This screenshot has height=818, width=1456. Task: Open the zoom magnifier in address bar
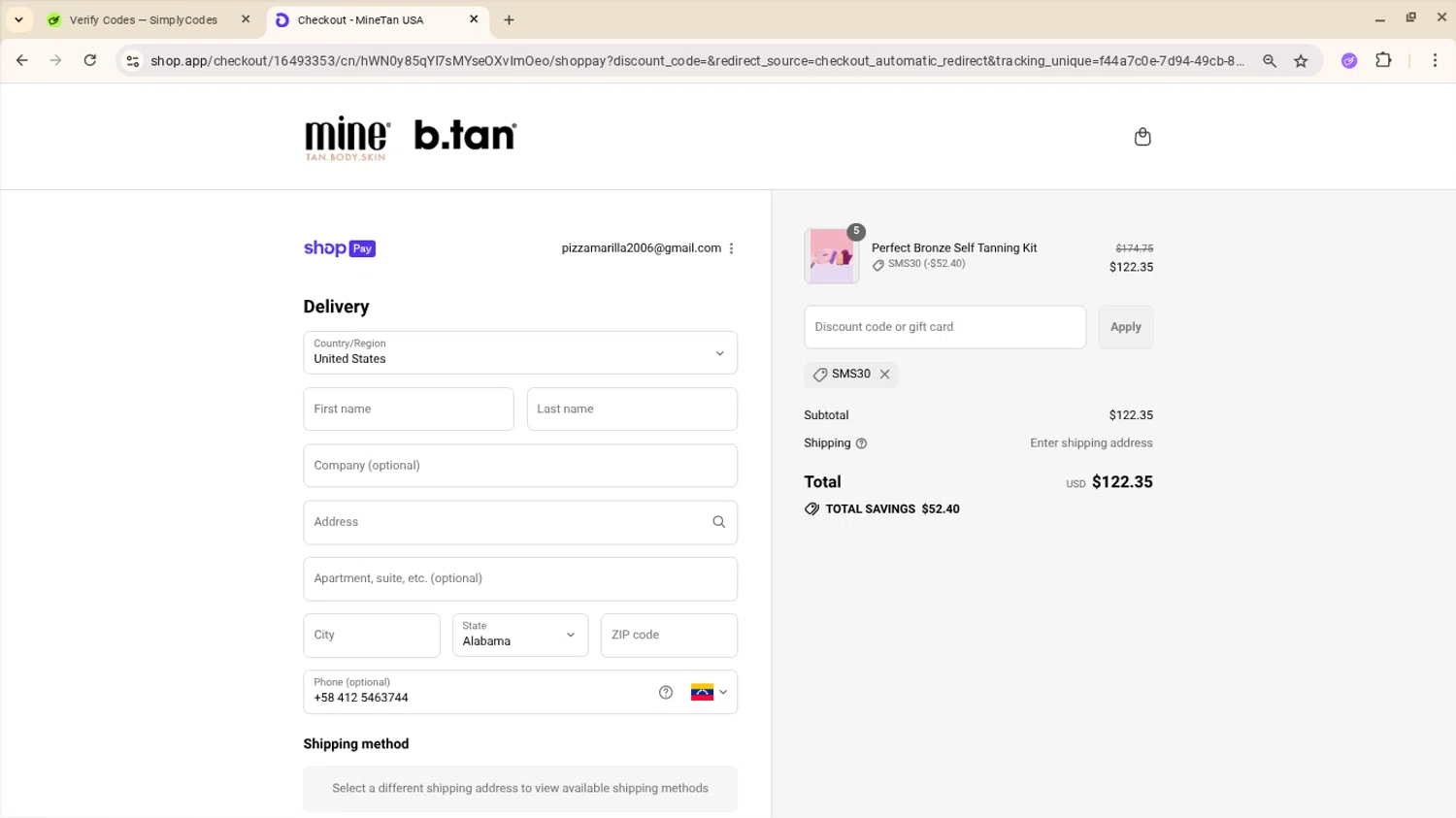coord(1269,61)
